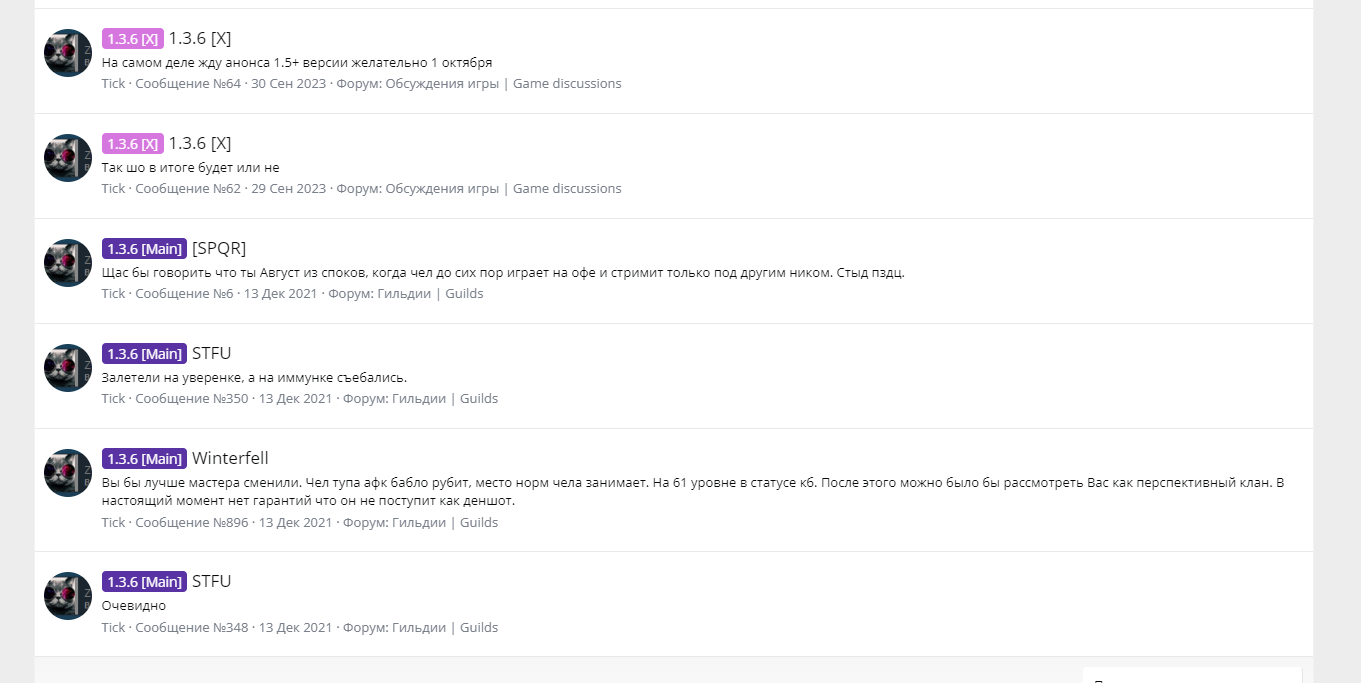This screenshot has width=1361, height=683.
Task: Click the avatar beside message №348
Action: [68, 596]
